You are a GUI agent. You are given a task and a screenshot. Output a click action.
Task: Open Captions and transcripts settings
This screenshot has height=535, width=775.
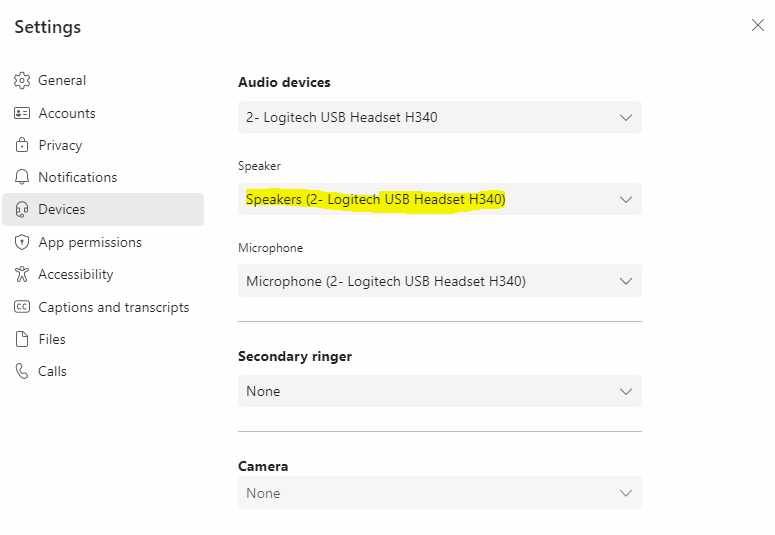coord(103,307)
